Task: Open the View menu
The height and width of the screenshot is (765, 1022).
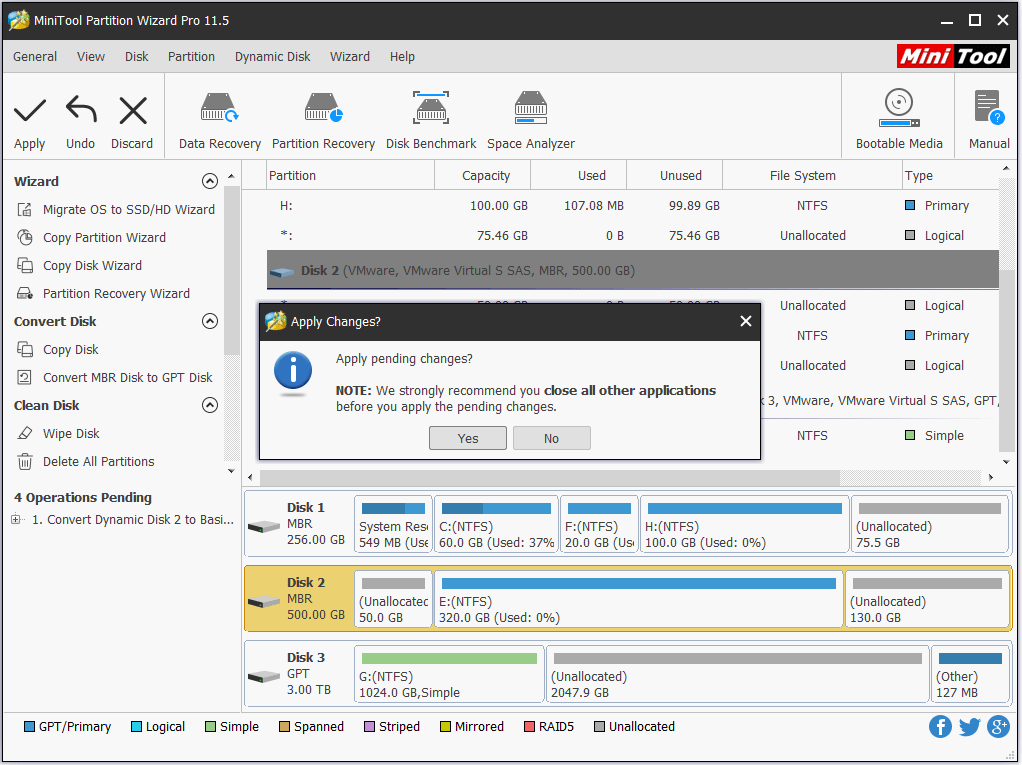Action: 91,57
